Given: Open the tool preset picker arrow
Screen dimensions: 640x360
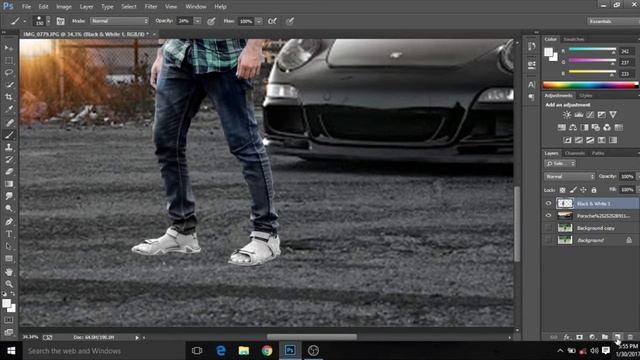Looking at the screenshot, I should (24, 21).
